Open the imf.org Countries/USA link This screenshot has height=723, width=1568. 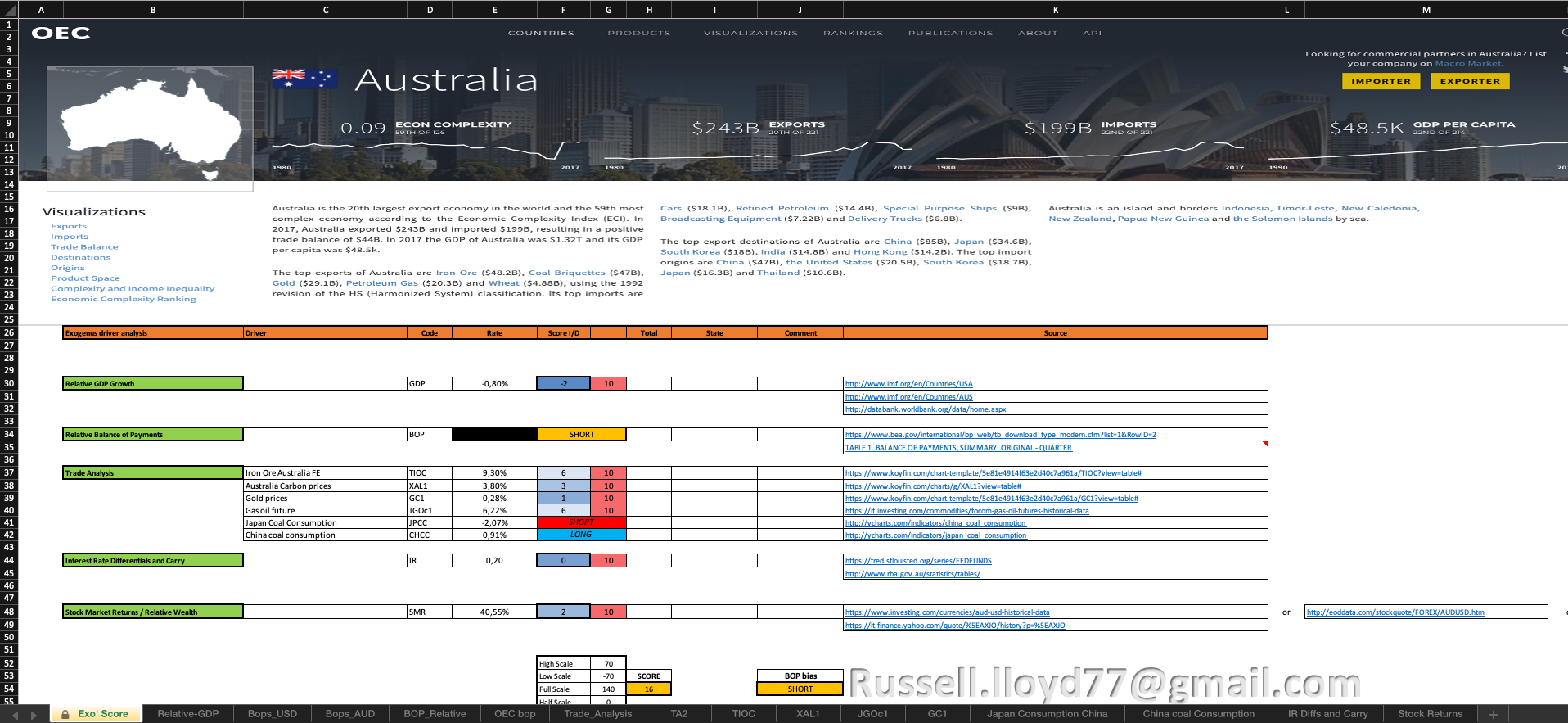[x=908, y=384]
